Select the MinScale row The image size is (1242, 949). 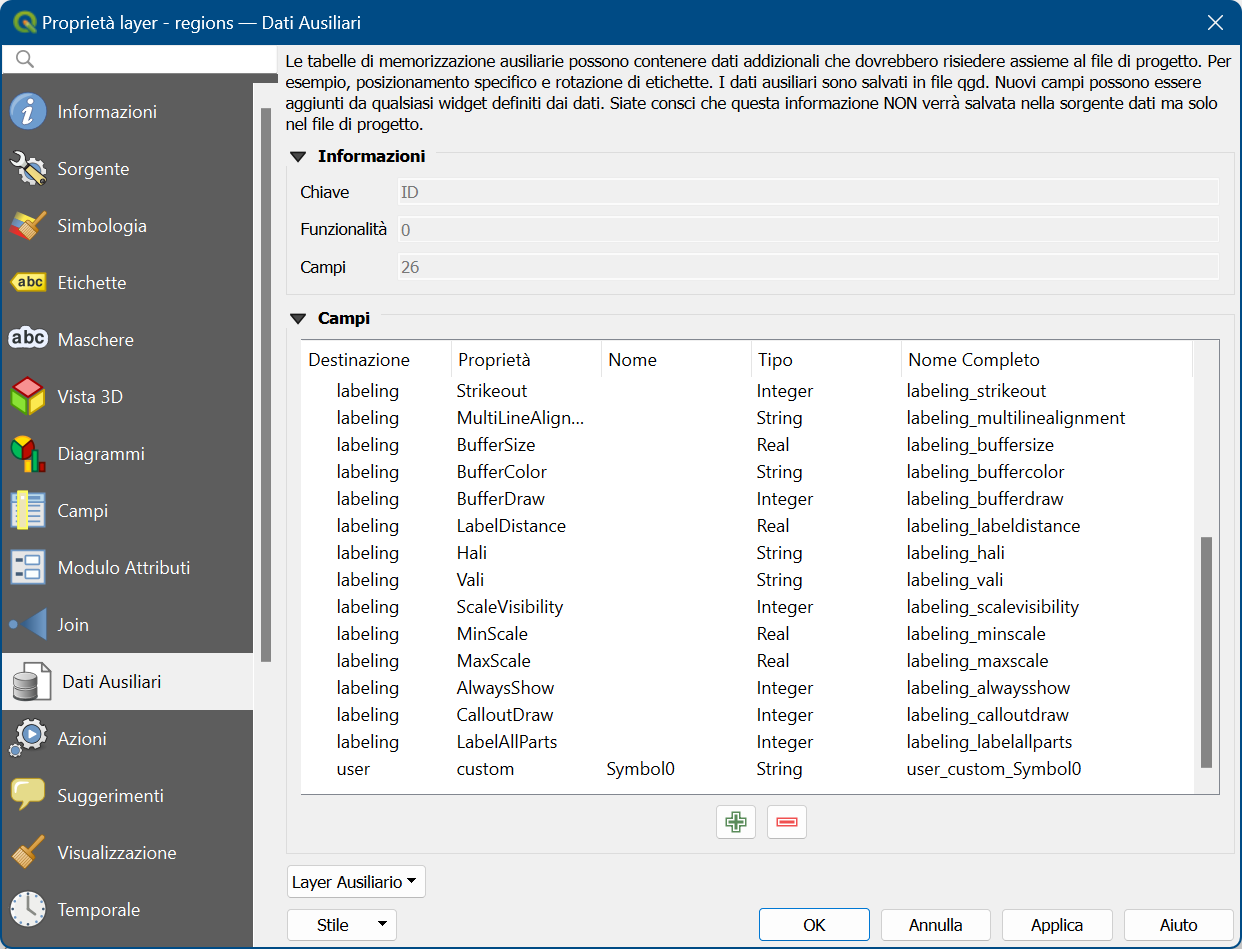point(747,634)
